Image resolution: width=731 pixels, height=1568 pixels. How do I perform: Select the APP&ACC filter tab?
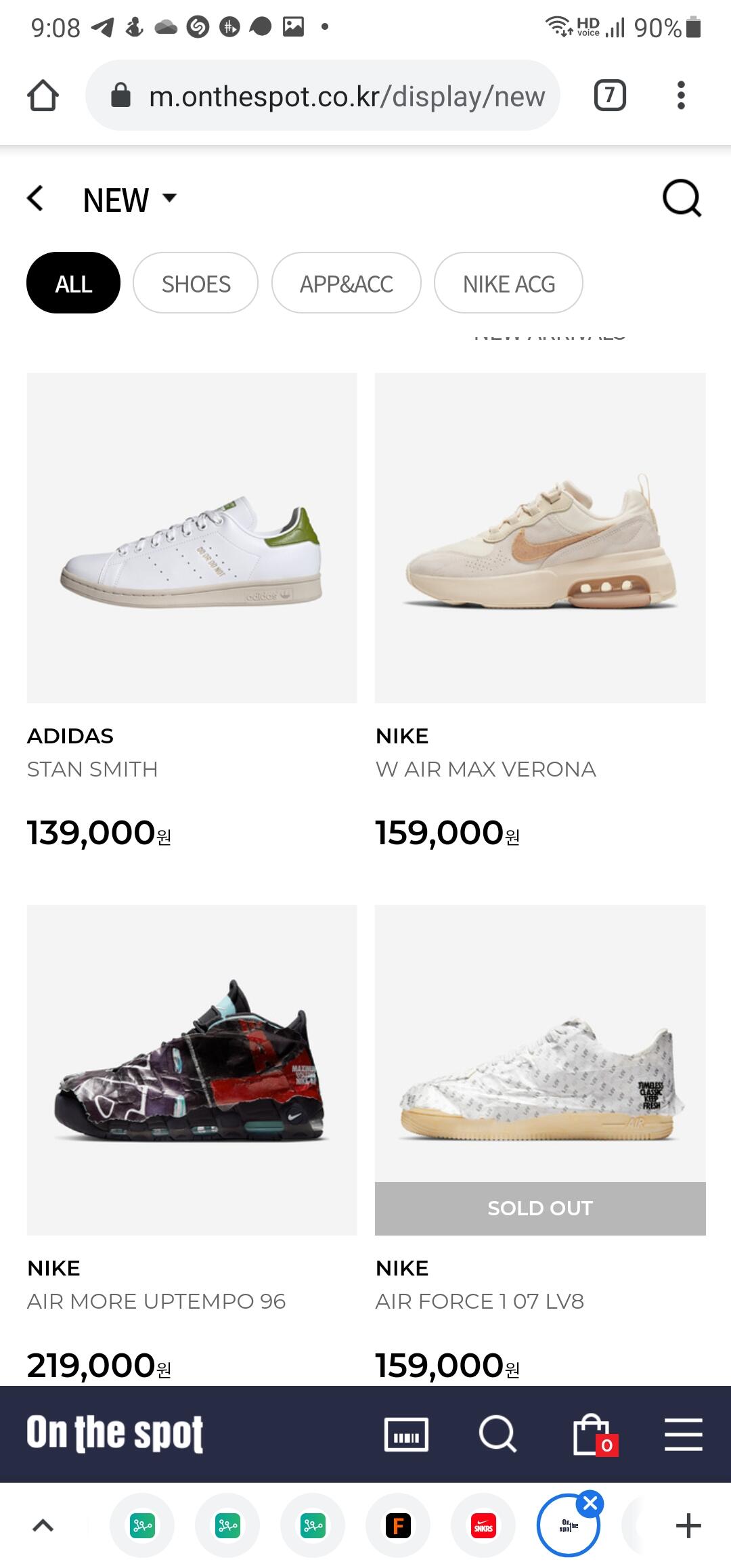347,283
